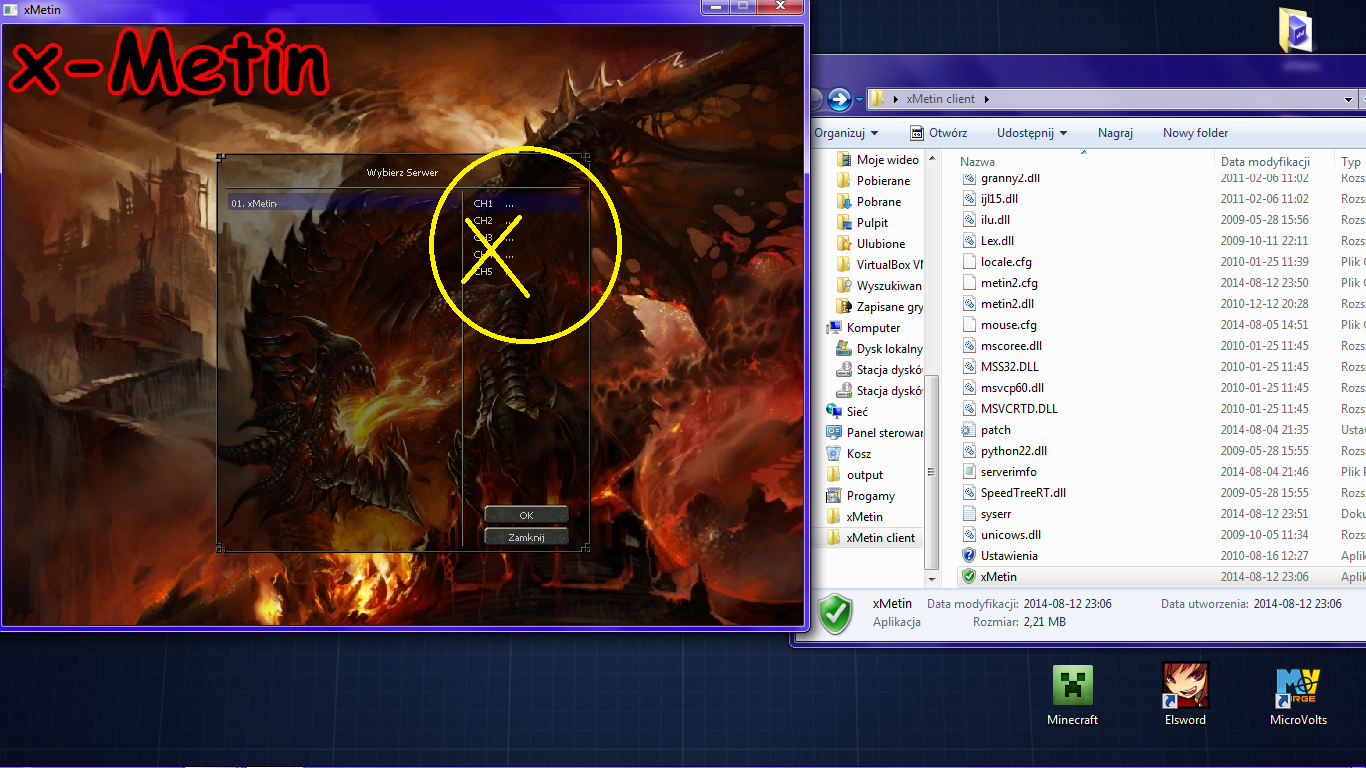
Task: Click the Sieć network icon in navigation pane
Action: click(x=834, y=412)
